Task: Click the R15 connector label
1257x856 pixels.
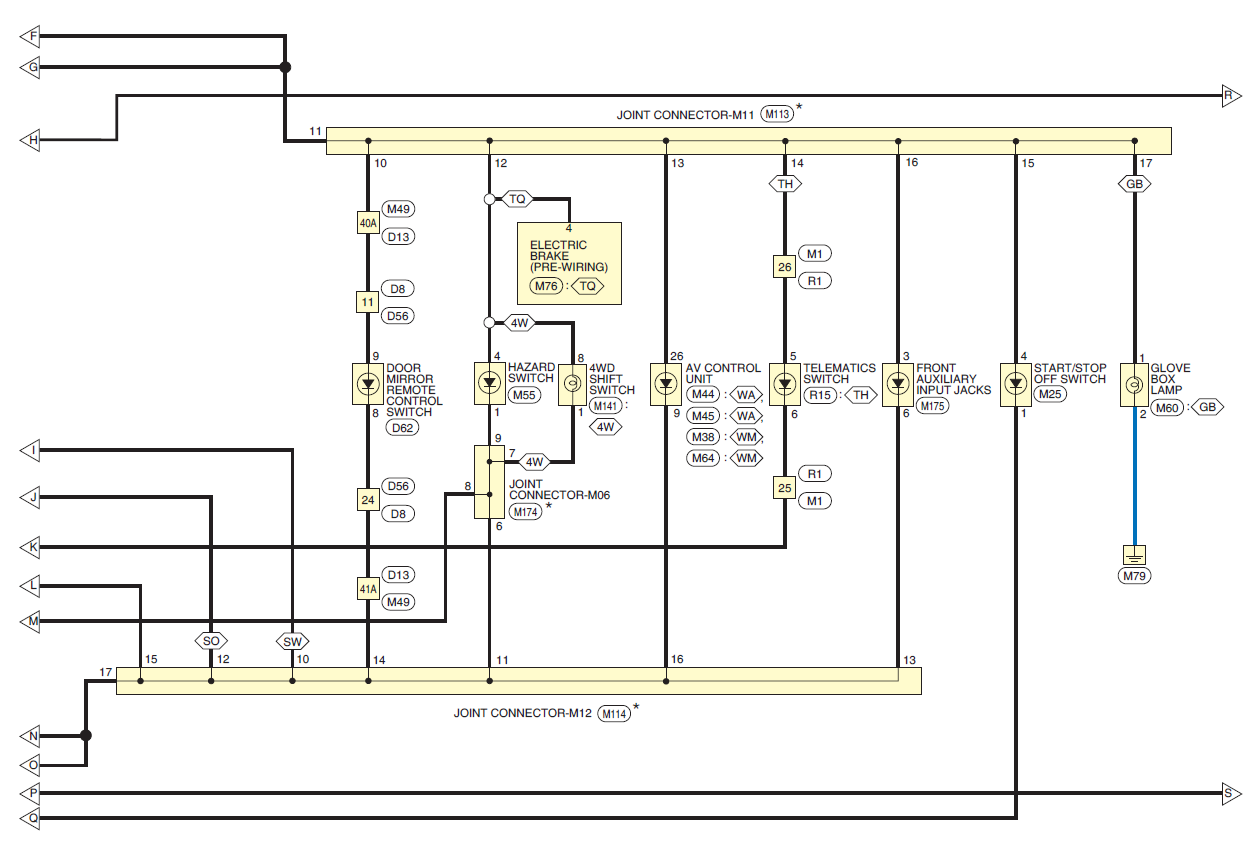Action: click(820, 395)
